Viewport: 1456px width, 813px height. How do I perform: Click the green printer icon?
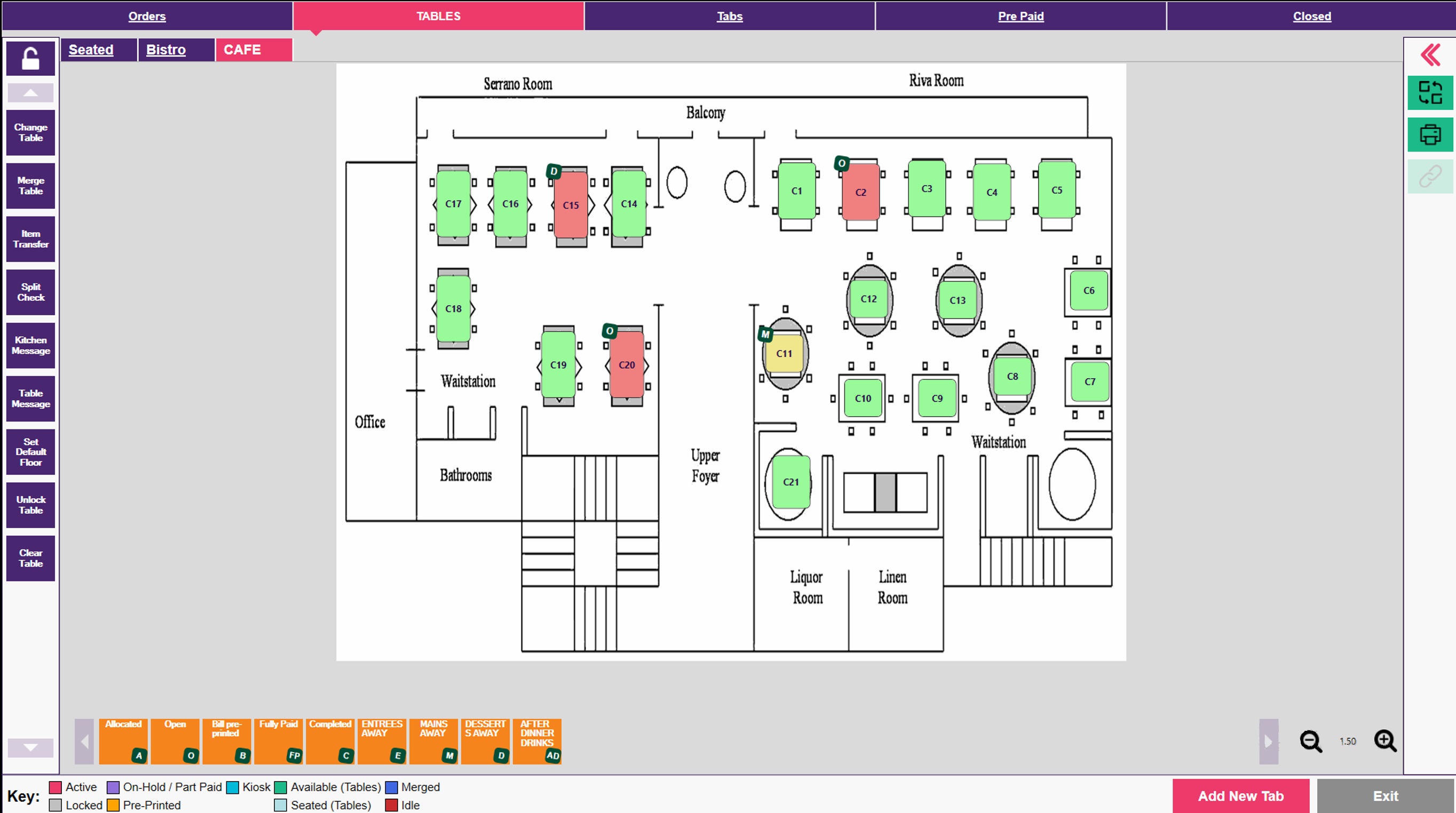[1430, 134]
